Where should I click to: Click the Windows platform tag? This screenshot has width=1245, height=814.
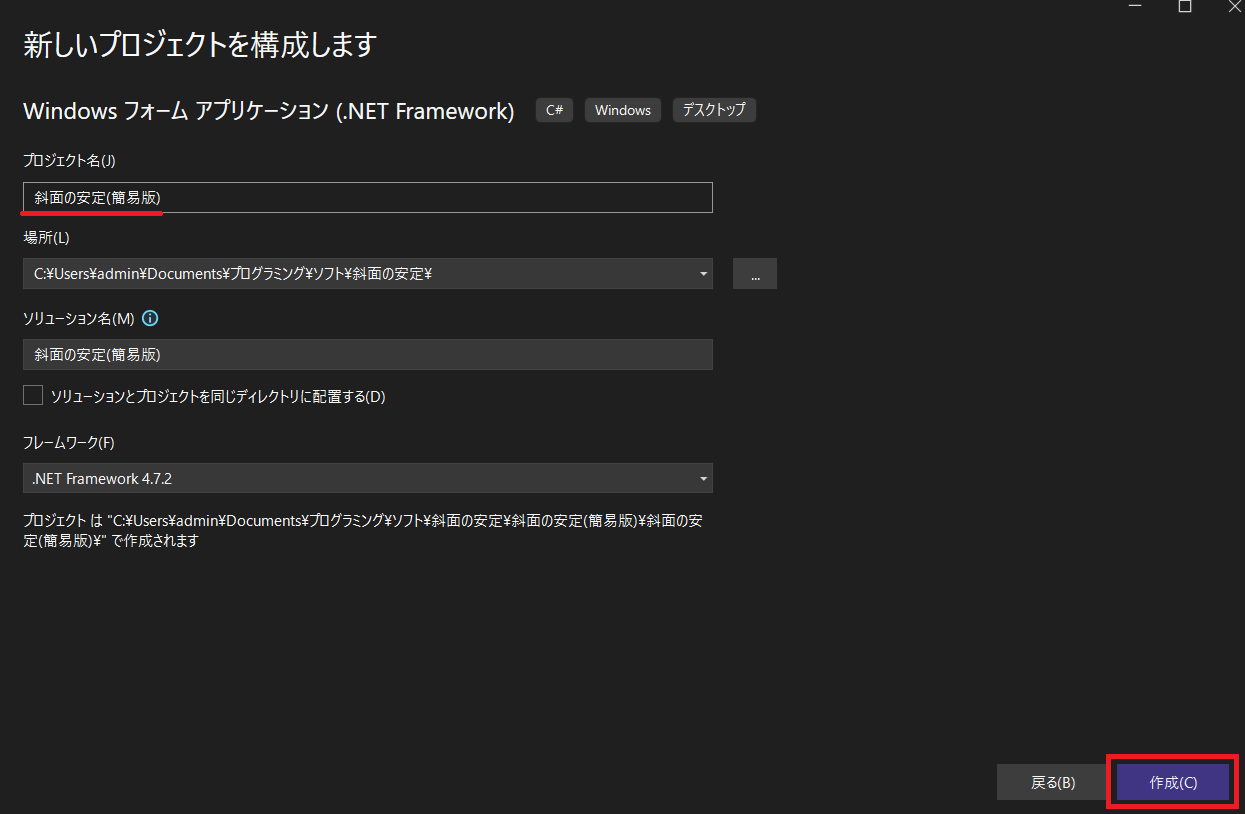point(622,110)
